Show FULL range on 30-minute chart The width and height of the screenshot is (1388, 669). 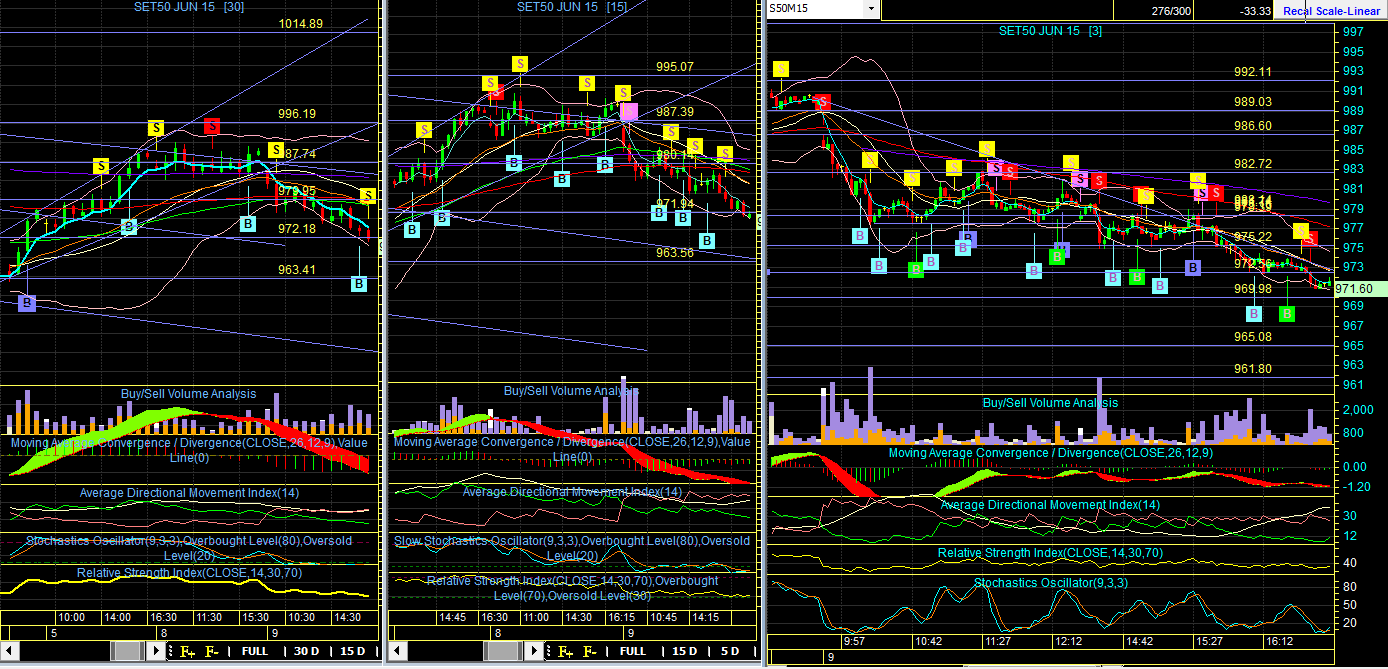click(255, 651)
